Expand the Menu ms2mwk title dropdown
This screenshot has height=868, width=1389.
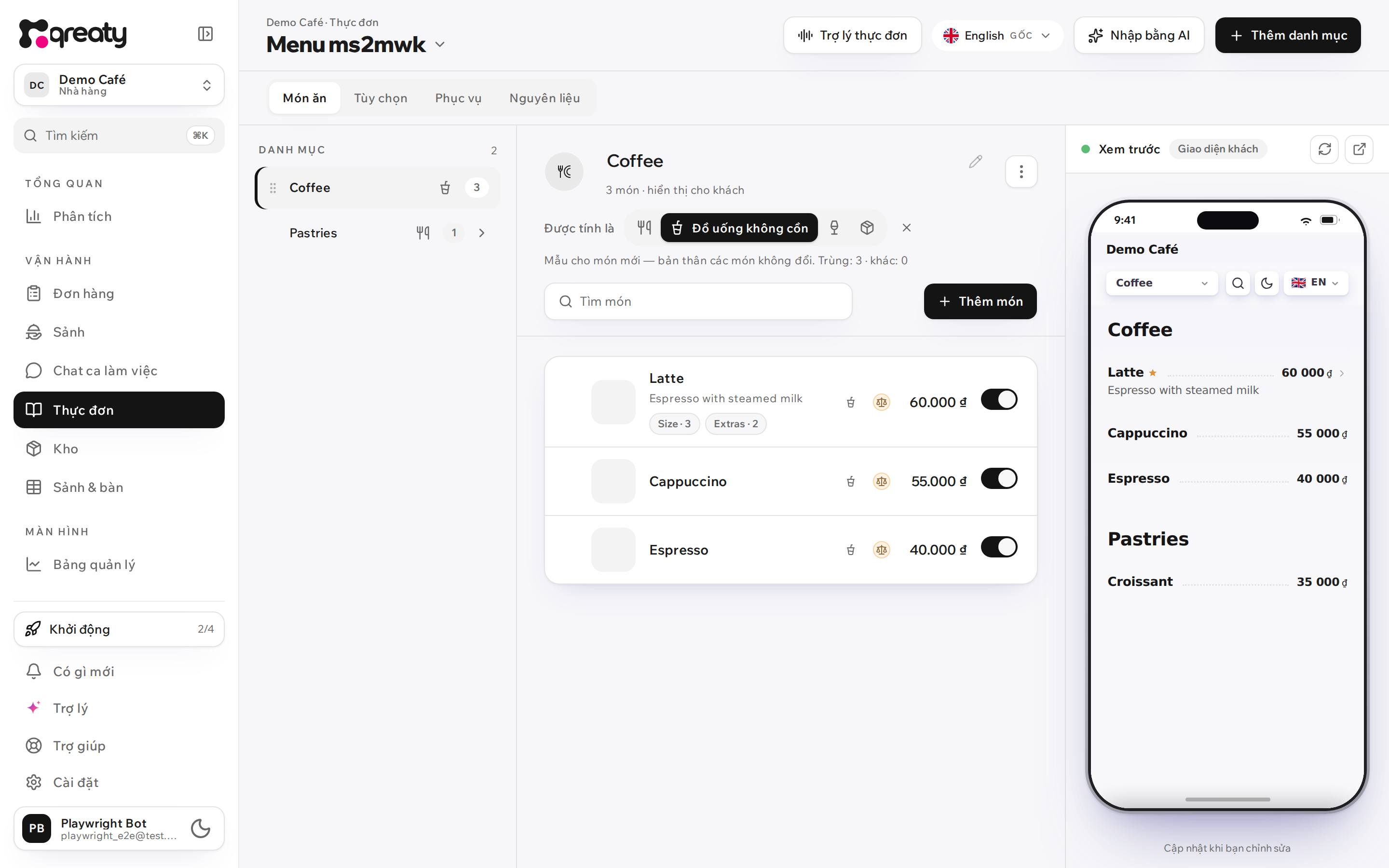coord(440,45)
